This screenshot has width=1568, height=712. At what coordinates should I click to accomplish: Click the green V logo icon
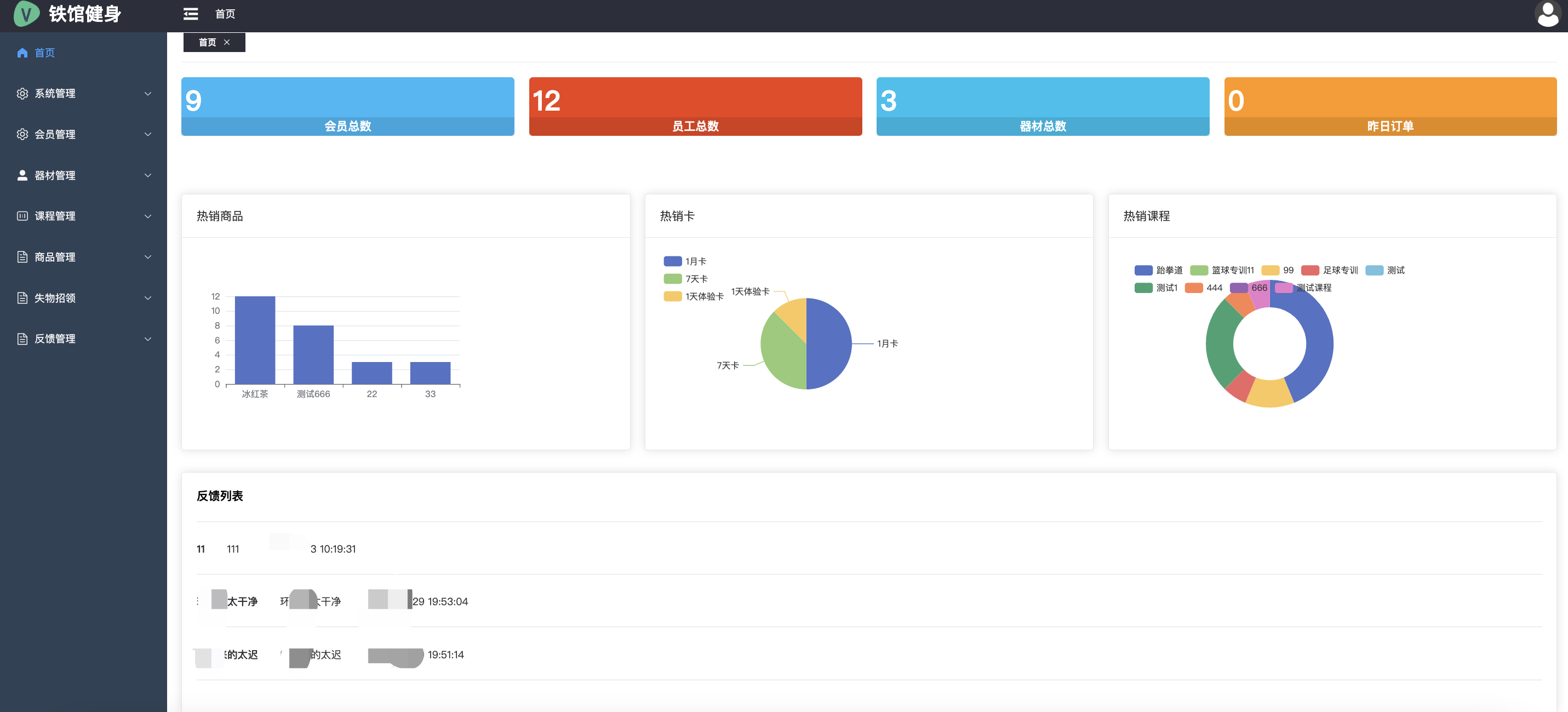pyautogui.click(x=26, y=13)
